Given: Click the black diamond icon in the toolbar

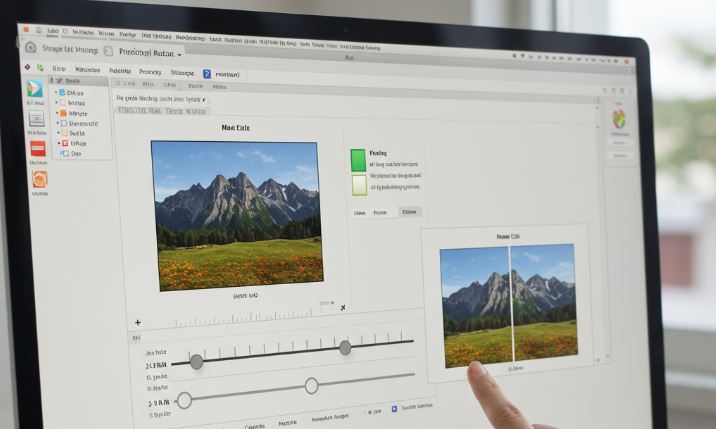Looking at the screenshot, I should (x=27, y=67).
